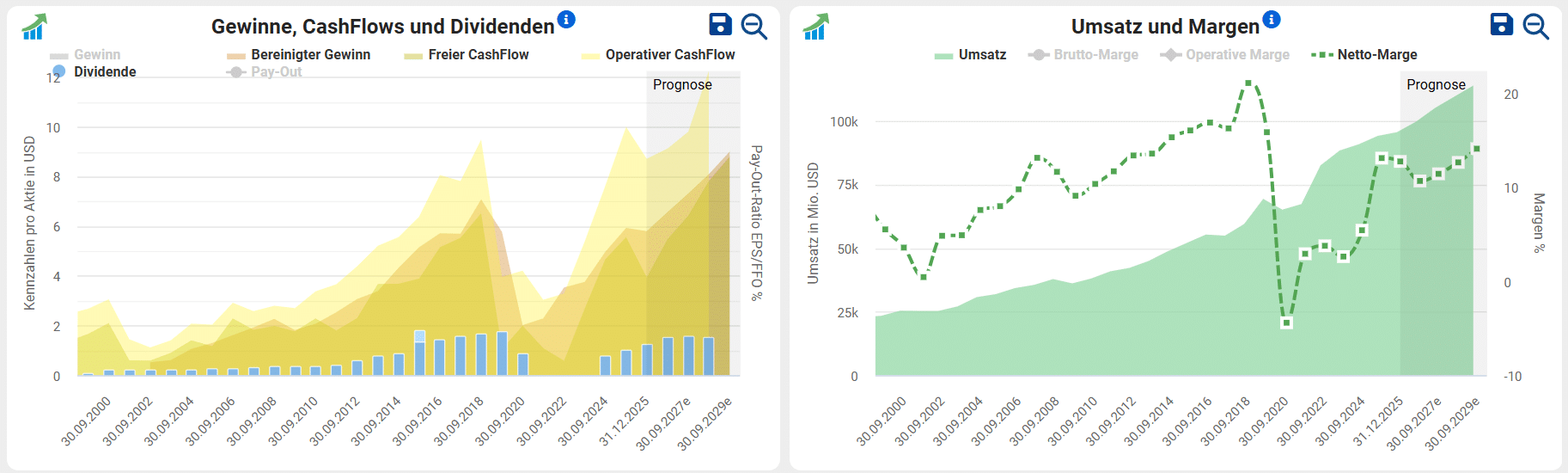Click the chart logo icon left of Umsatz title

(x=816, y=27)
